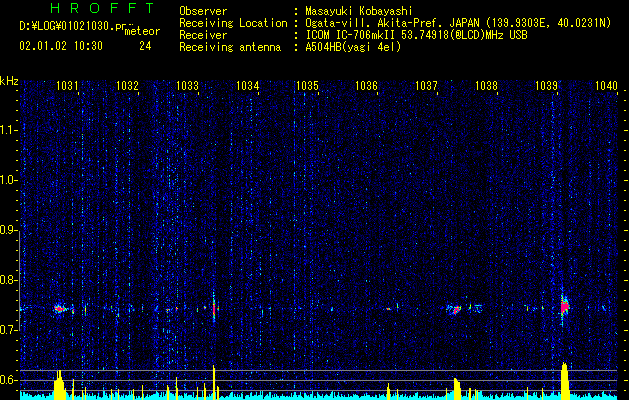
Task: Click the meteor label
Action: pyautogui.click(x=142, y=31)
